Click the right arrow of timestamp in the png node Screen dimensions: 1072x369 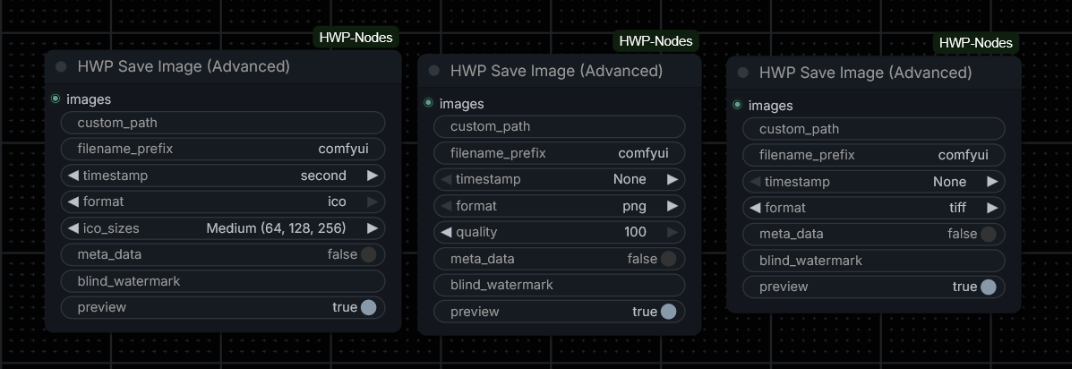coord(673,180)
